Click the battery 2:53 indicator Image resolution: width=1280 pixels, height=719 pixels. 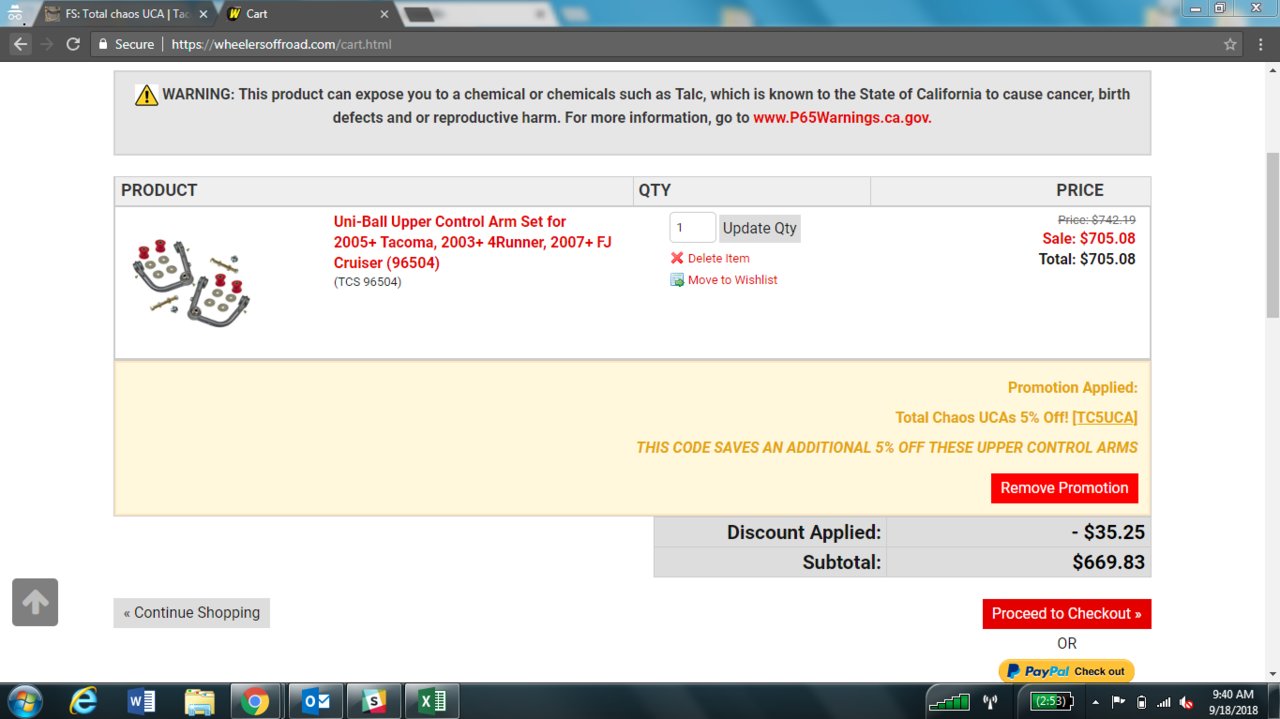[1053, 701]
